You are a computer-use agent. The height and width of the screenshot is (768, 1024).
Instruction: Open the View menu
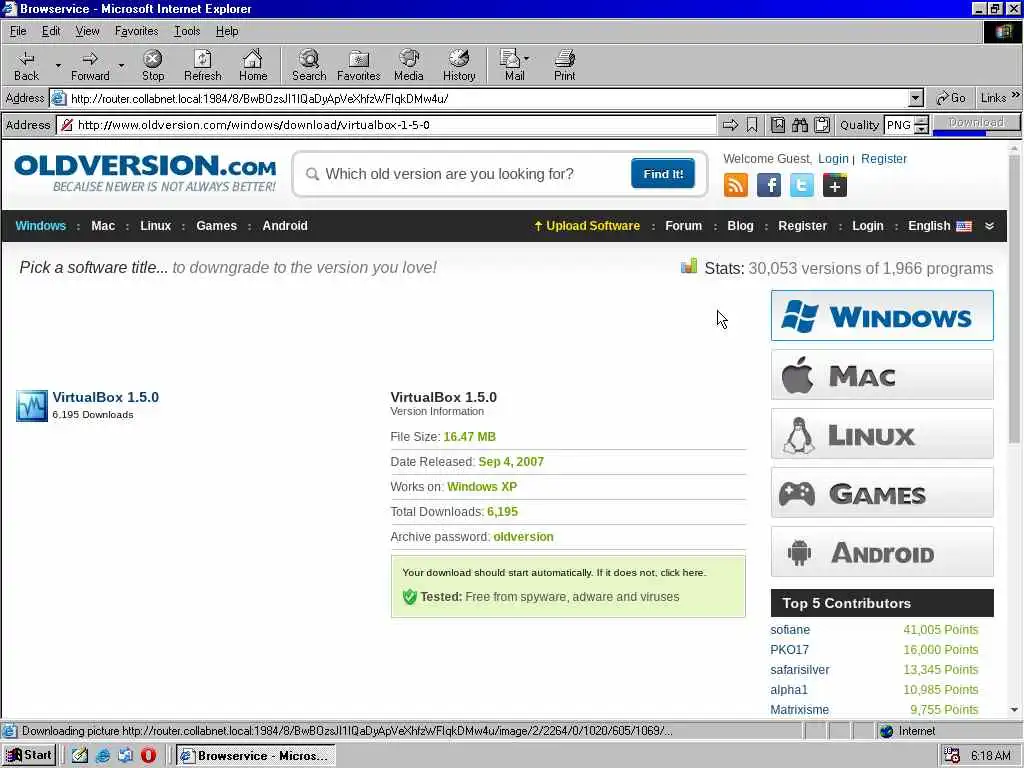tap(87, 31)
